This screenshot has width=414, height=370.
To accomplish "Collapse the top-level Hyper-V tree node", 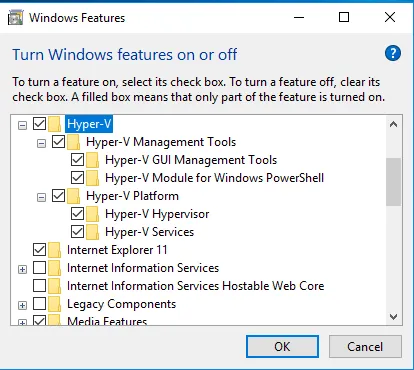I will [22, 126].
